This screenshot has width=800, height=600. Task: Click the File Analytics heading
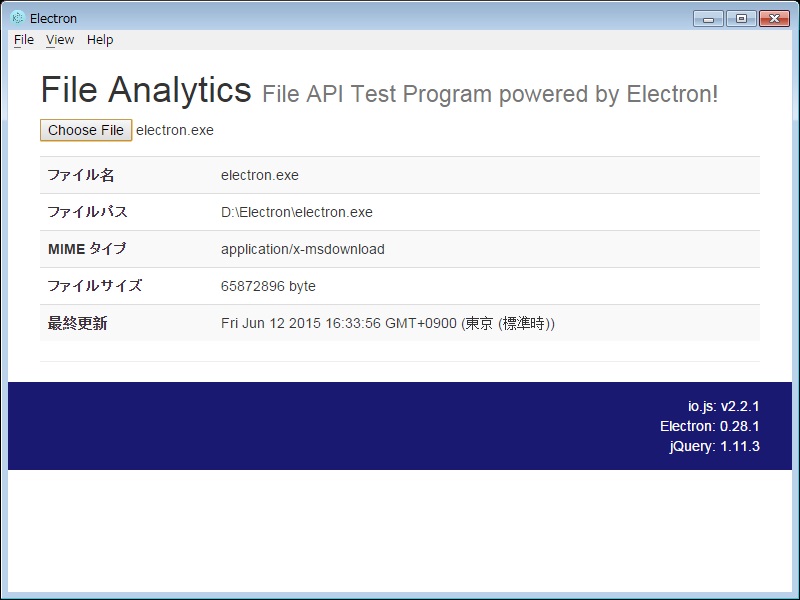[146, 90]
